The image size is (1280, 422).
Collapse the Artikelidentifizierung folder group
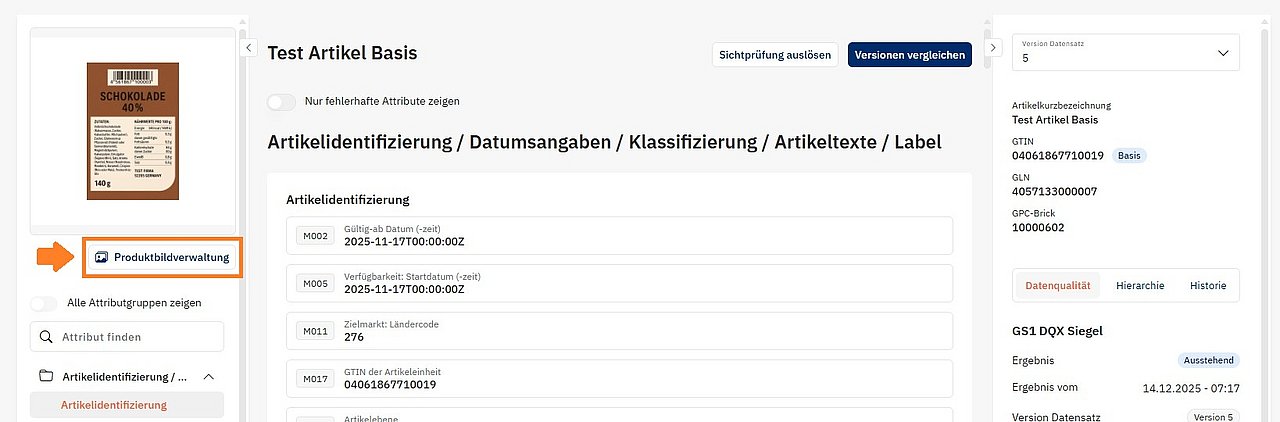pyautogui.click(x=209, y=377)
